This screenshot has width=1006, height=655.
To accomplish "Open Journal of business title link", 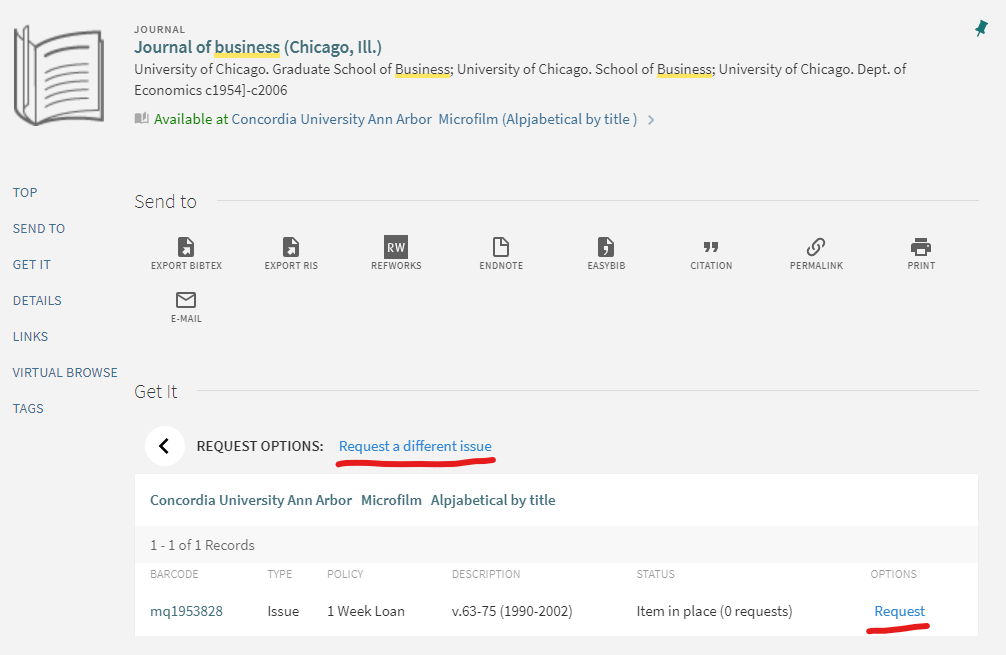I will [x=258, y=47].
